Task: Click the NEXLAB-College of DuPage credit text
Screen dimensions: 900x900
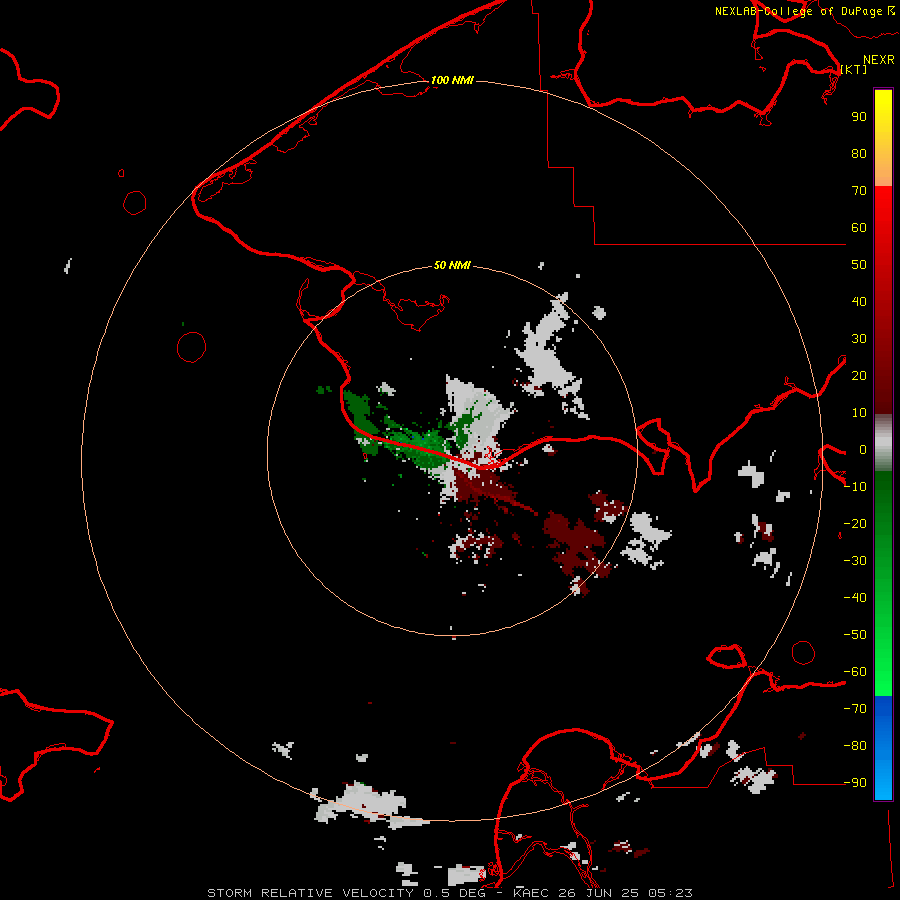Action: click(x=798, y=11)
